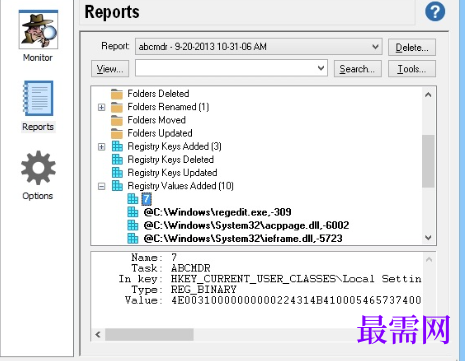Click the Delete... button
Viewport: 469px width, 361px height.
point(412,47)
